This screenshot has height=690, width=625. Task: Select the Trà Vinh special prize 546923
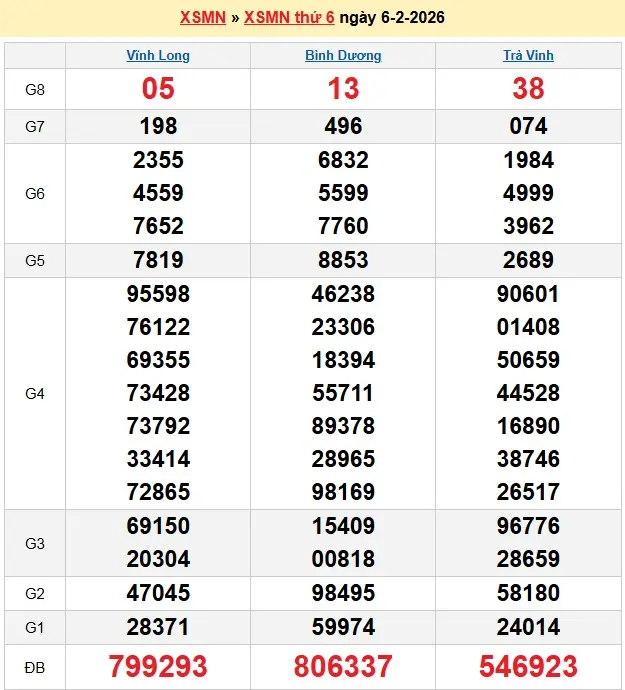(528, 666)
